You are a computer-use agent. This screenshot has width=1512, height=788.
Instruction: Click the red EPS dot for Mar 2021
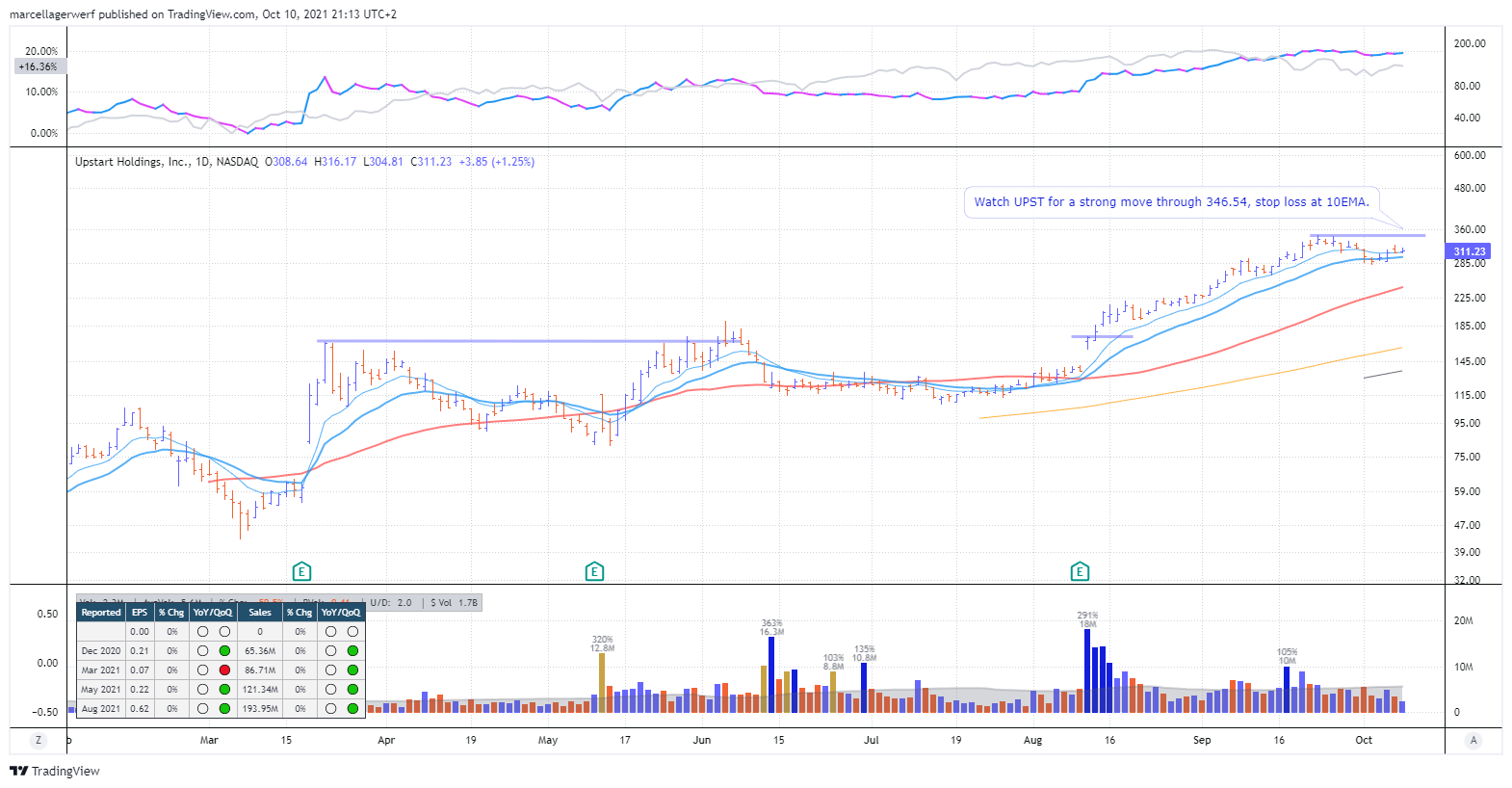[x=224, y=670]
